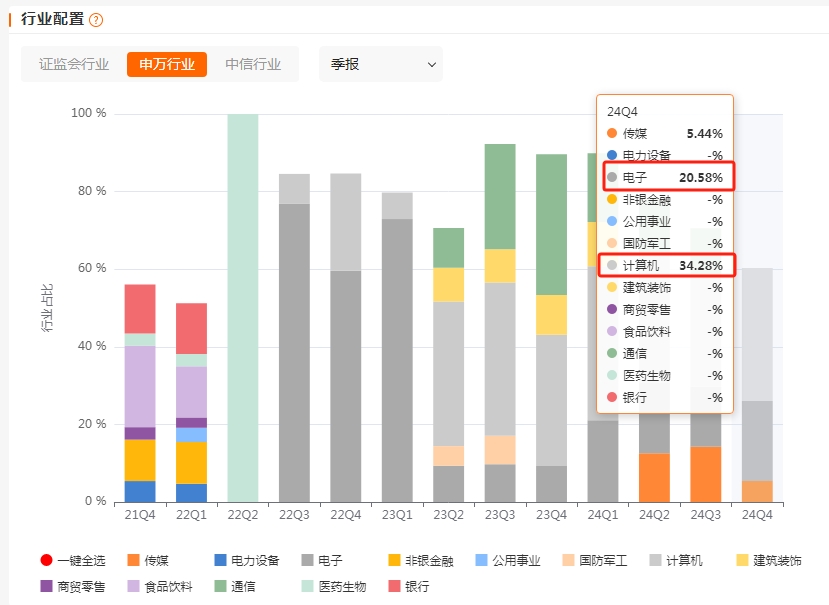Toggle 通信 legend item
Screen dimensions: 829x605
pos(235,586)
